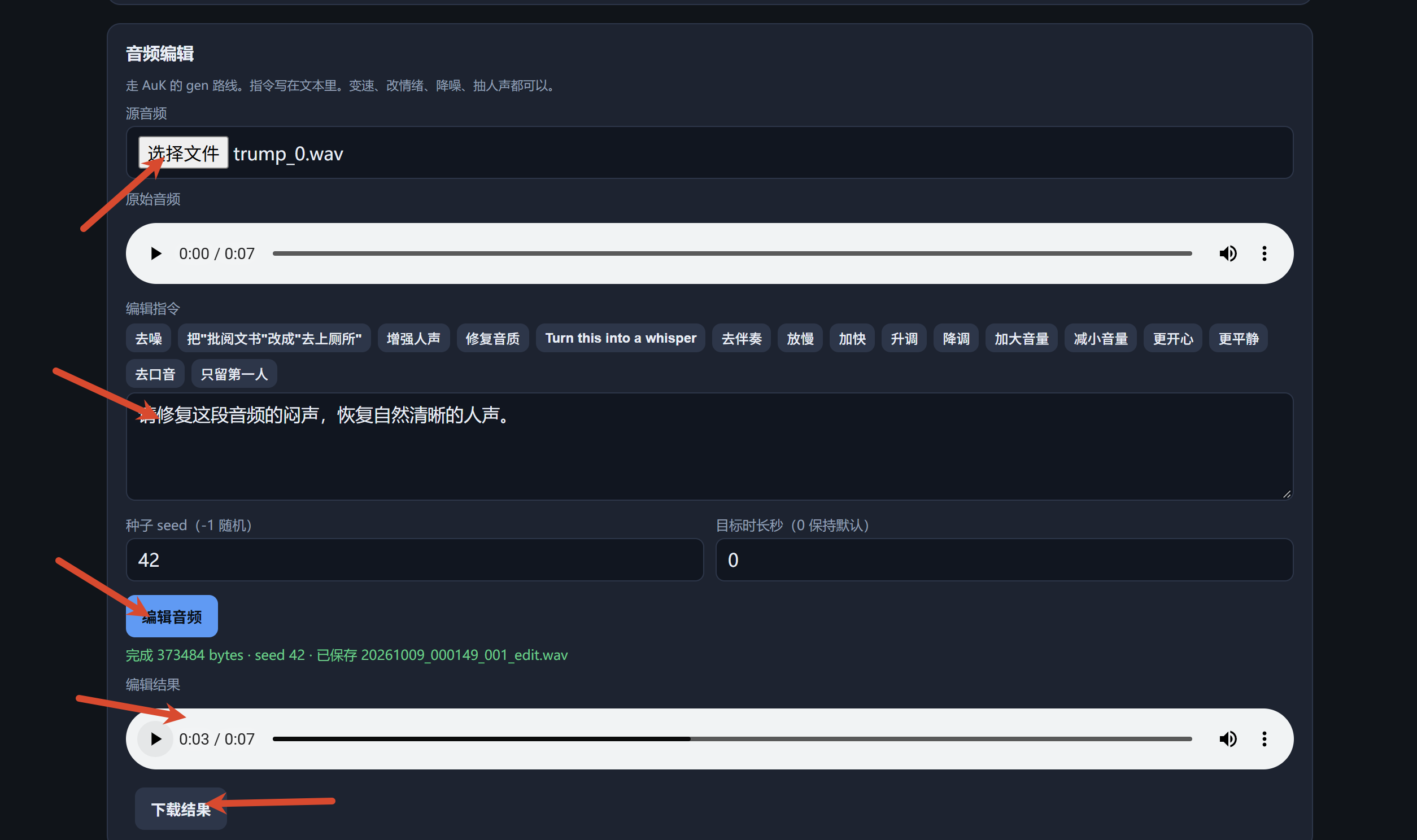Select the 减小音量 preset chip
The height and width of the screenshot is (840, 1417).
[1101, 339]
